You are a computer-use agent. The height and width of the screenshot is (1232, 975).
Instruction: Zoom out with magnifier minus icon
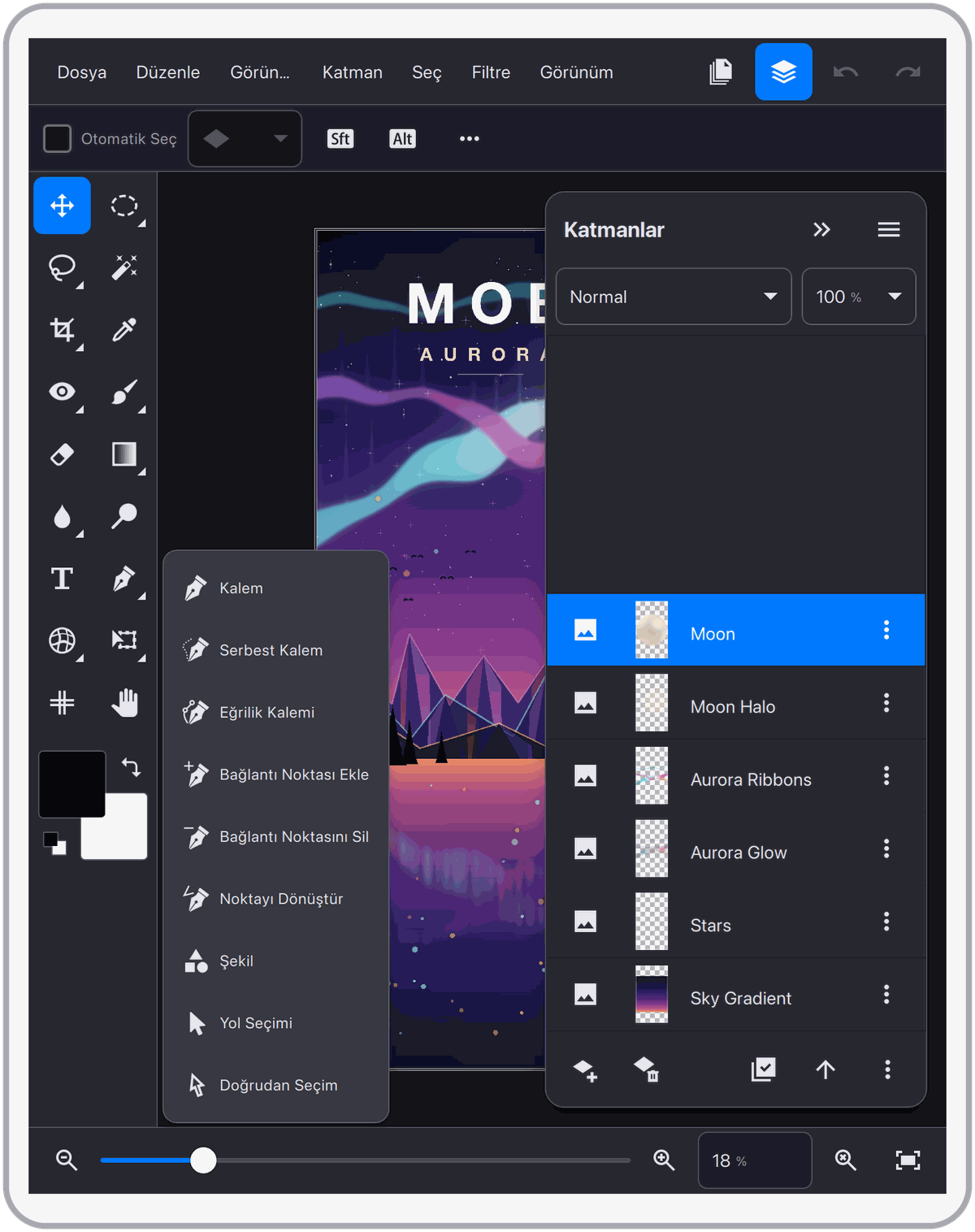67,1160
